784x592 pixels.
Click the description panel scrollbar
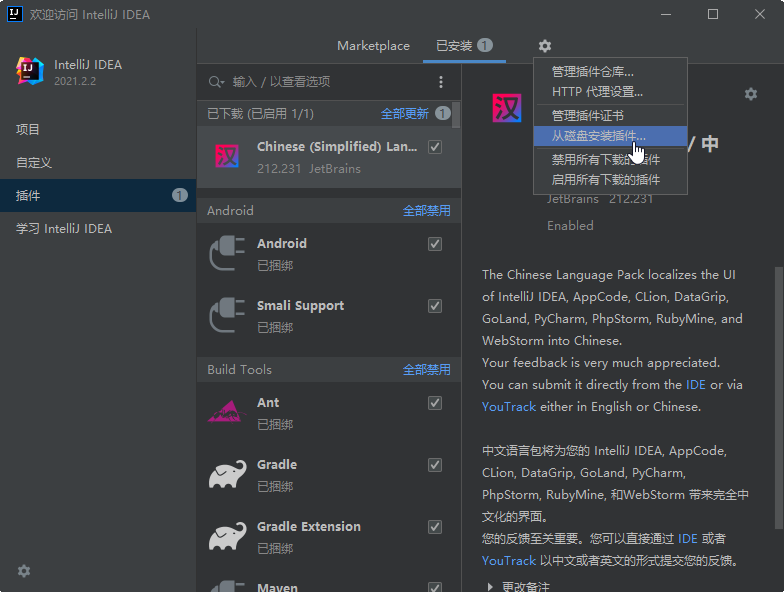(778, 398)
